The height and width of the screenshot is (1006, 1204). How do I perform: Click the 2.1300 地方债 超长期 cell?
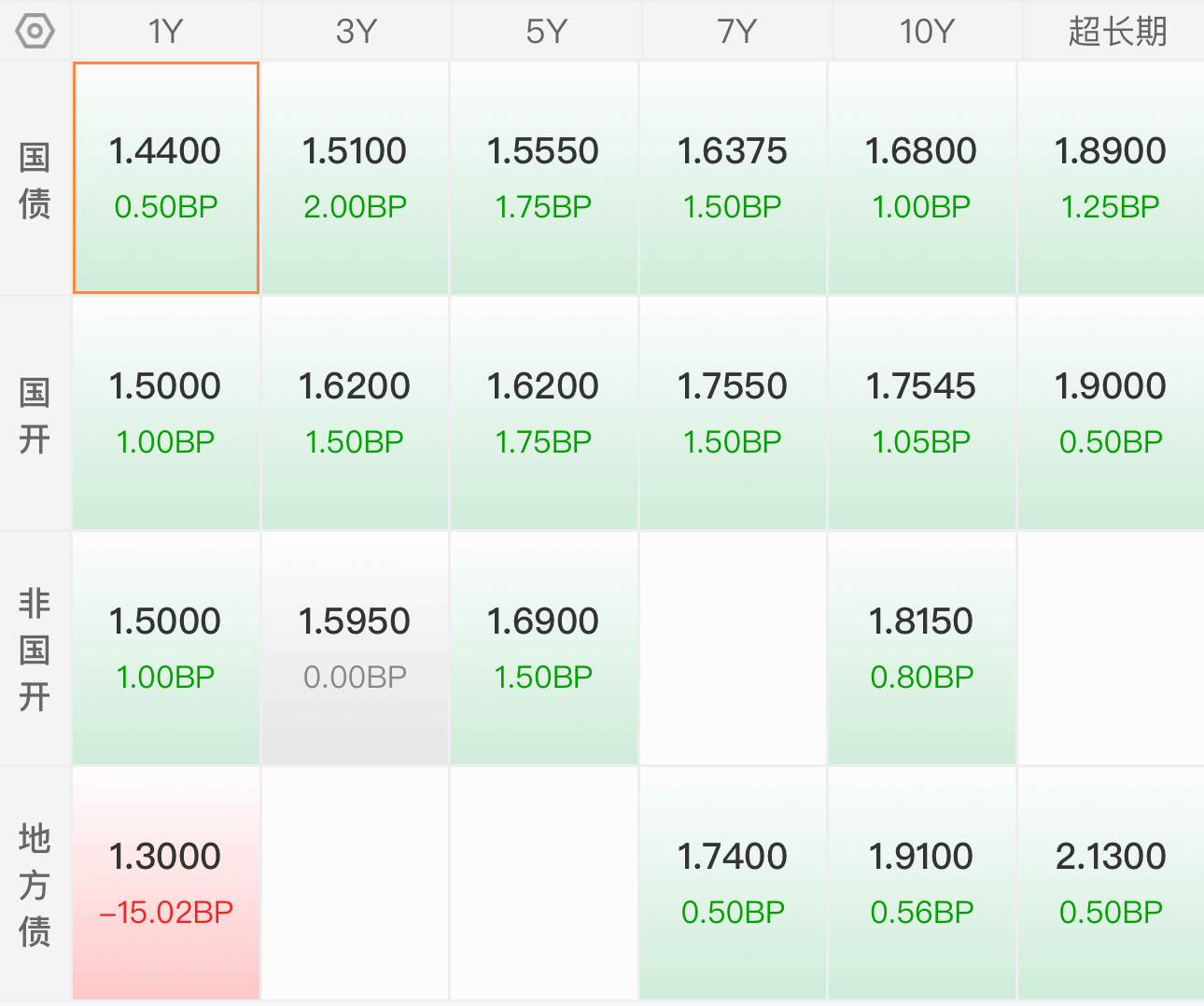coord(1111,884)
